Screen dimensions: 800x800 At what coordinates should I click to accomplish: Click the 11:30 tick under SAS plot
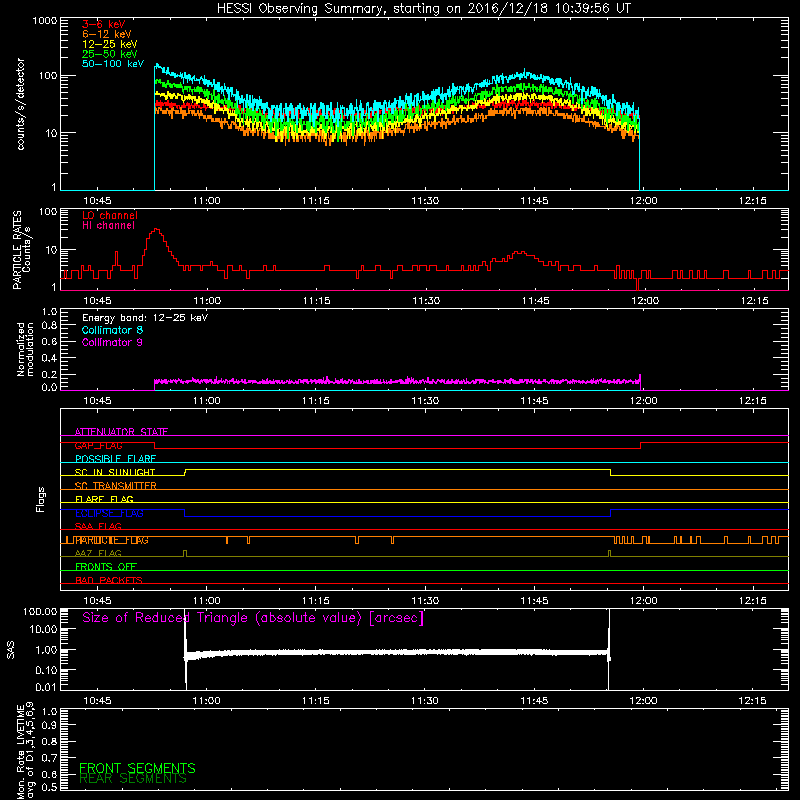point(424,701)
